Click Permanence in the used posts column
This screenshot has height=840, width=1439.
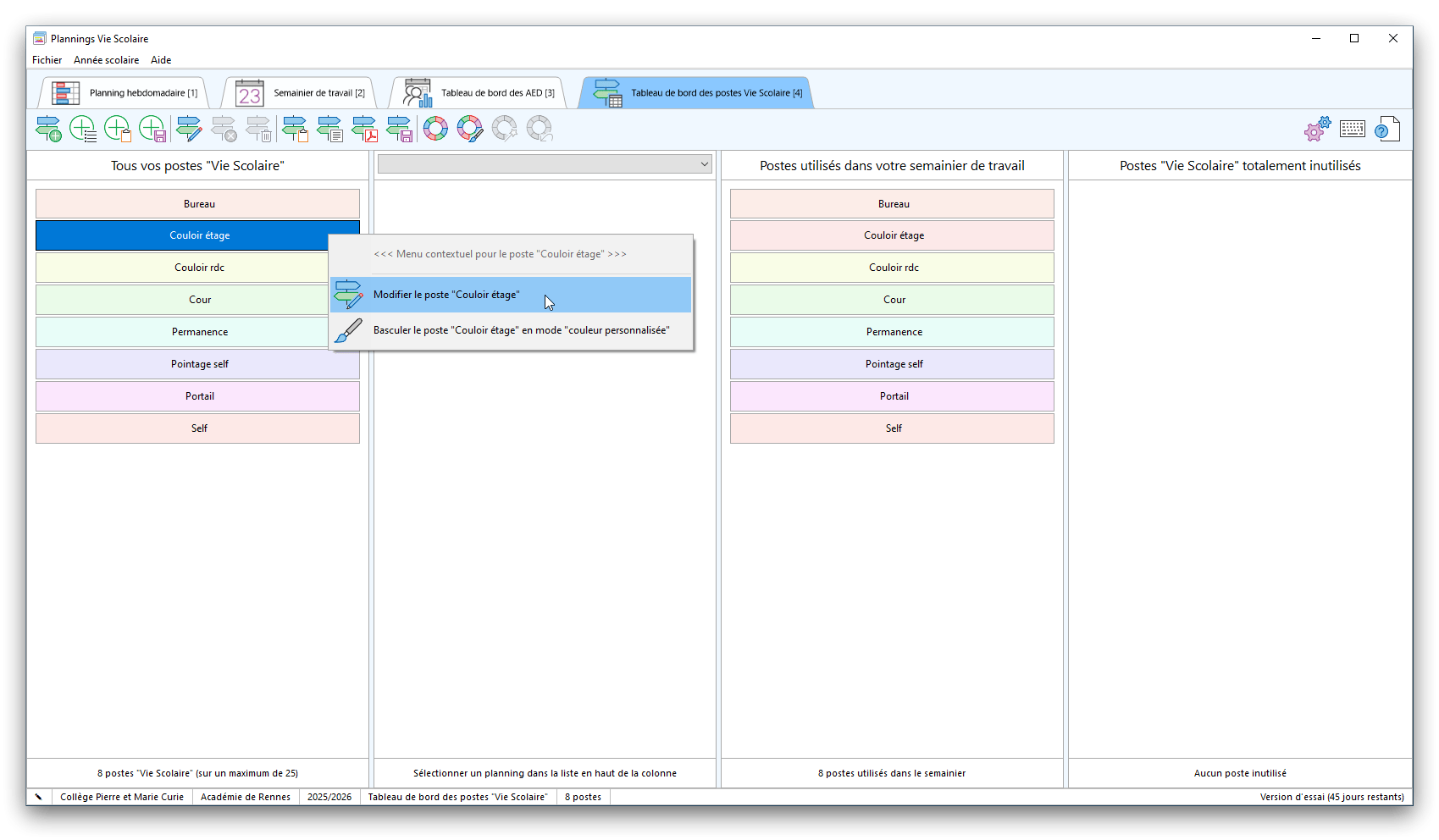click(x=893, y=332)
